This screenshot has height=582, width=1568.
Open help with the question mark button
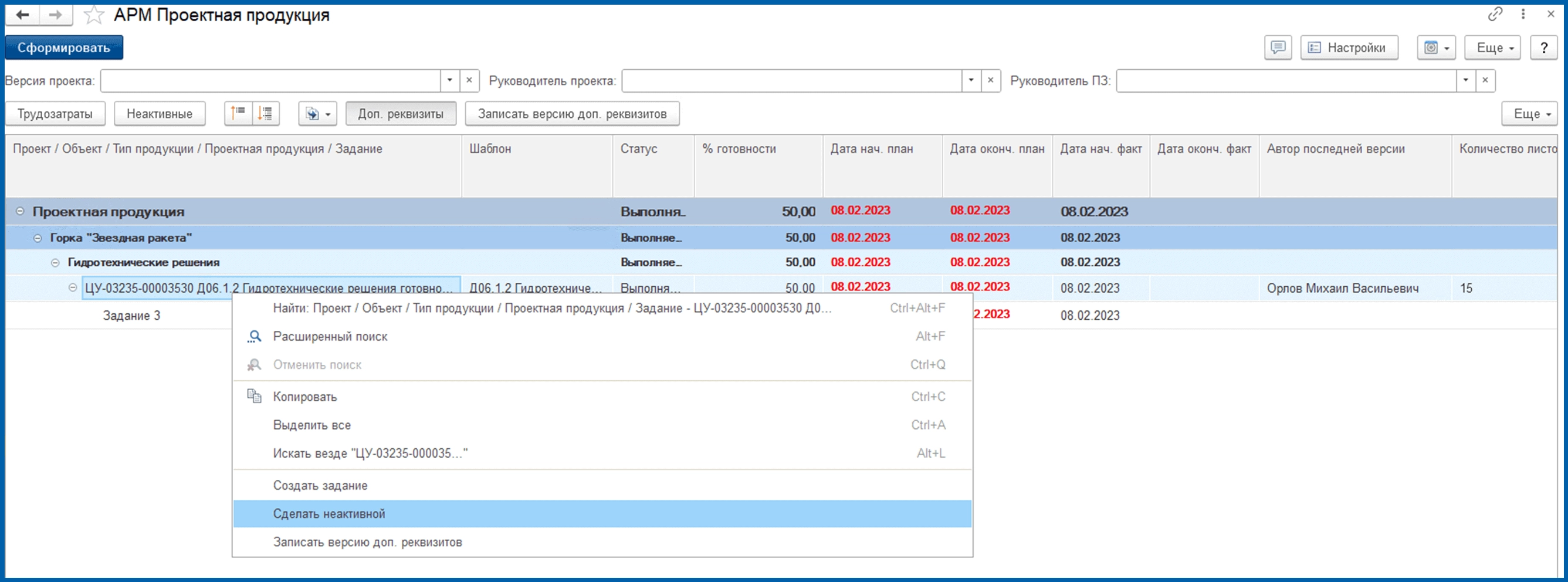[1543, 48]
